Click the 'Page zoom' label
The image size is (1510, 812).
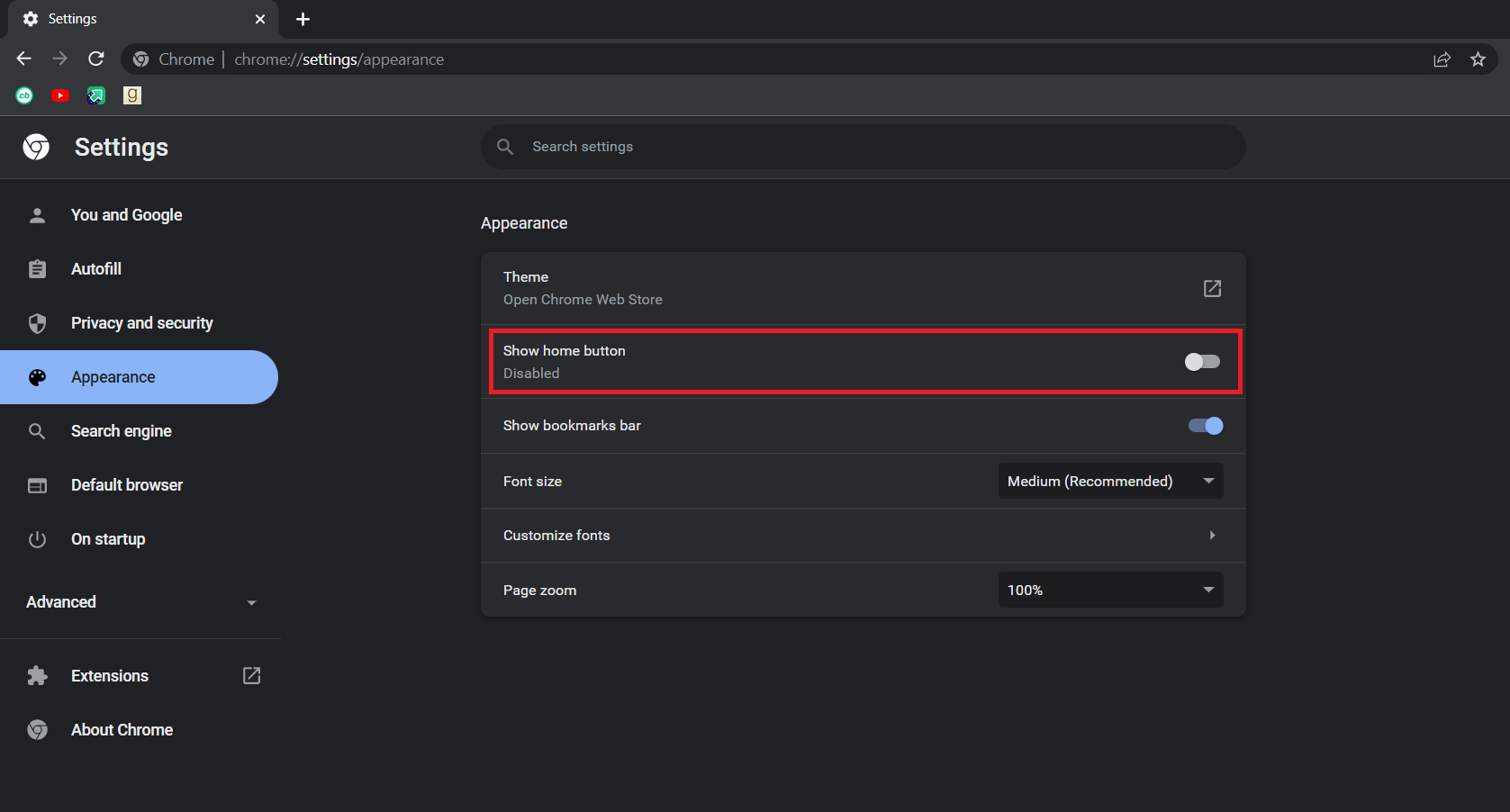(539, 591)
